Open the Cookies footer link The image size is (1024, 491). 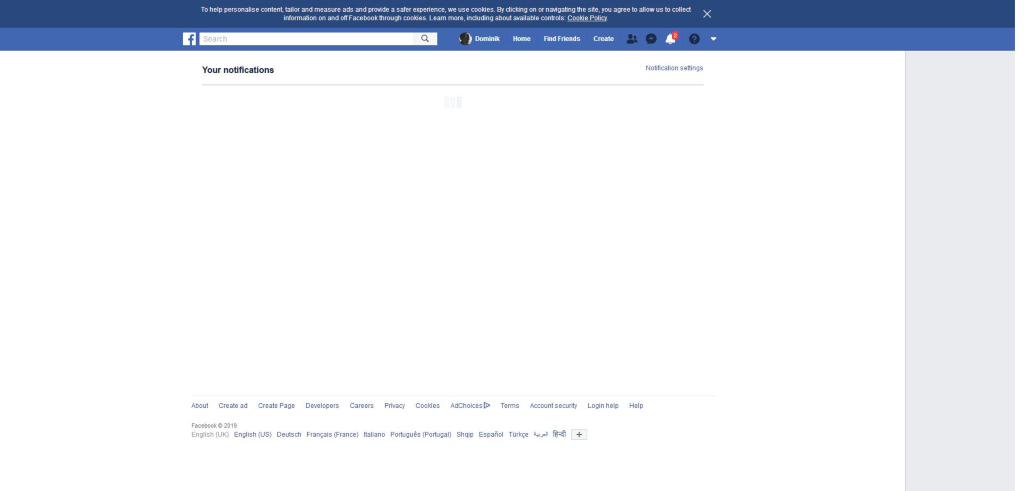click(427, 405)
